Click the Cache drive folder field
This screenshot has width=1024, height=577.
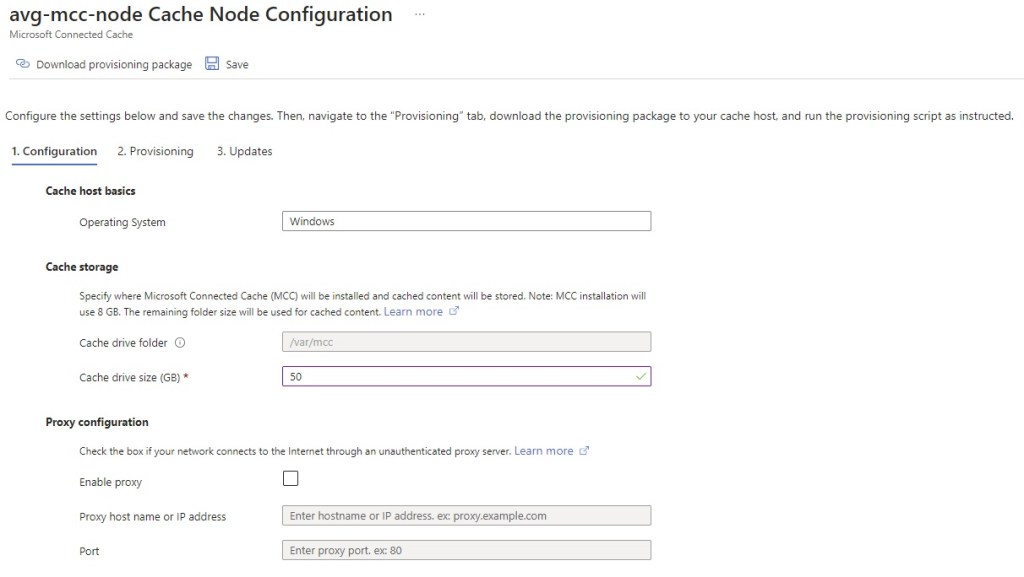466,342
